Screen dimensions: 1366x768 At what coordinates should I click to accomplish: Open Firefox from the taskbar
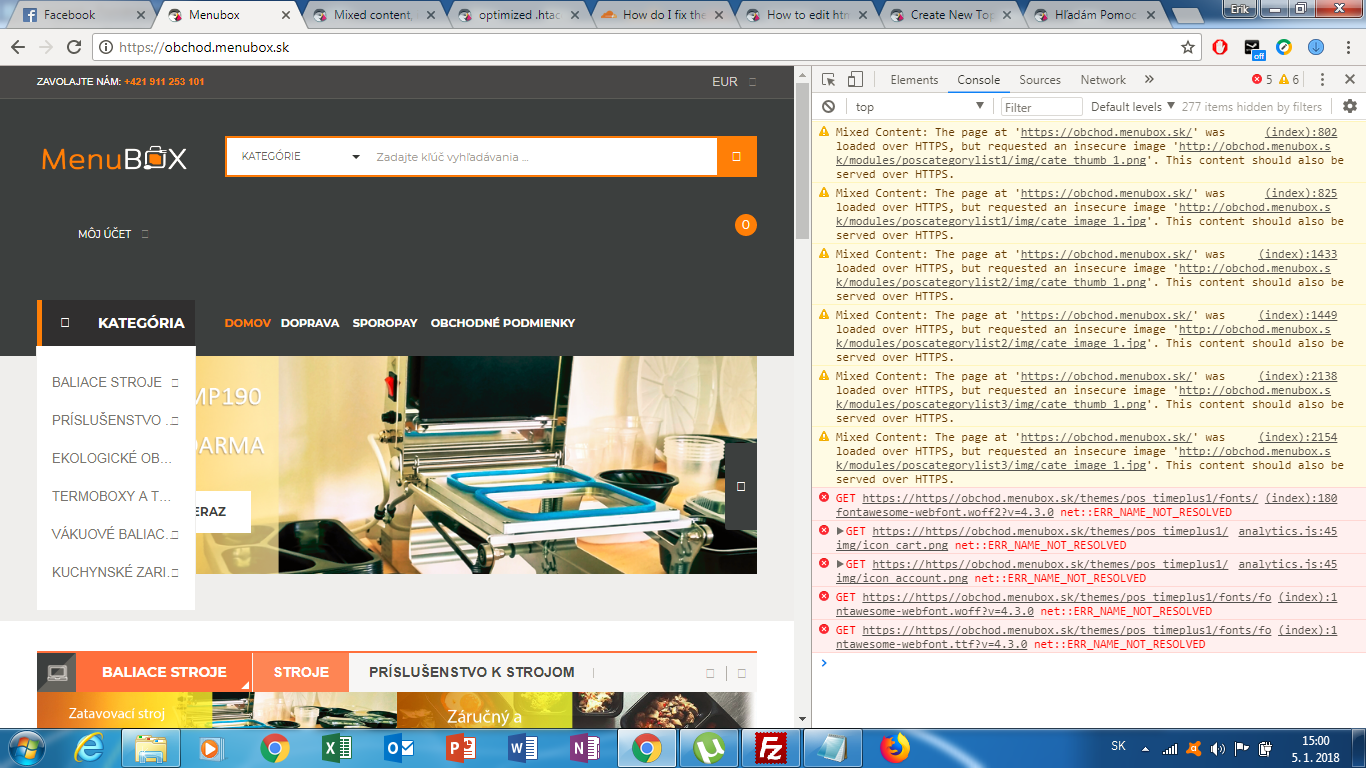[895, 748]
